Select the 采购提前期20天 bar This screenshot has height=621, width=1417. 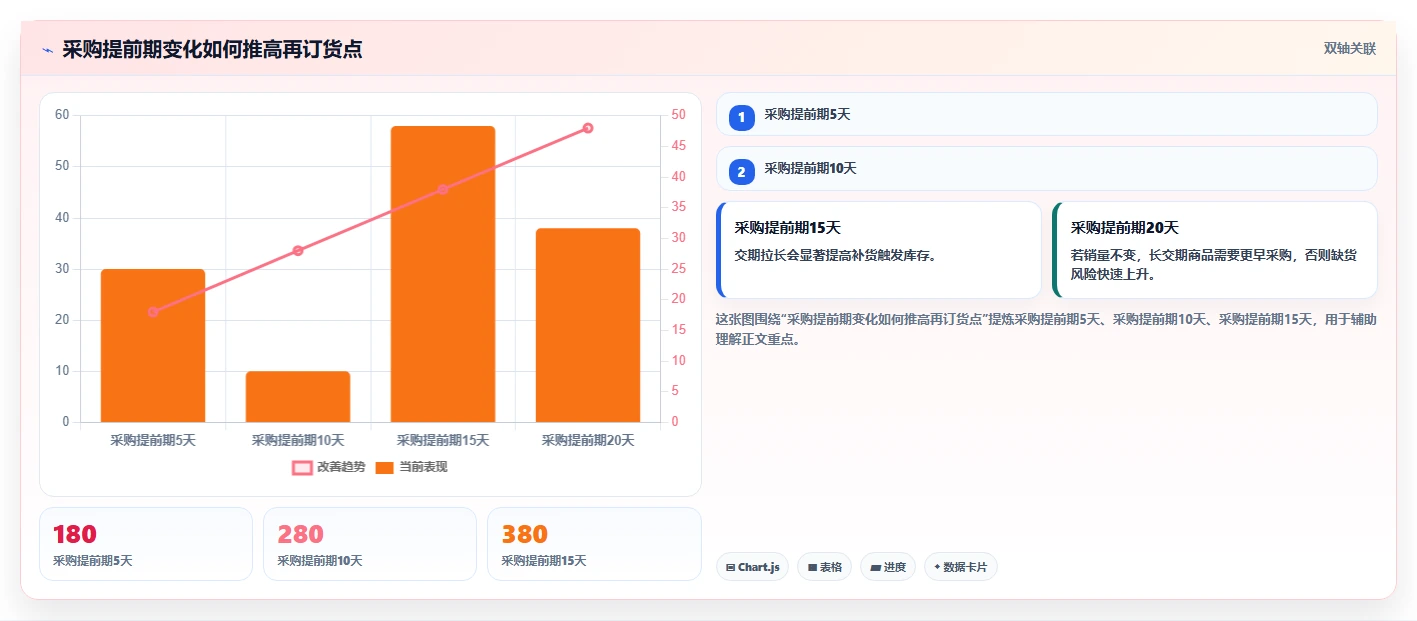pos(588,325)
